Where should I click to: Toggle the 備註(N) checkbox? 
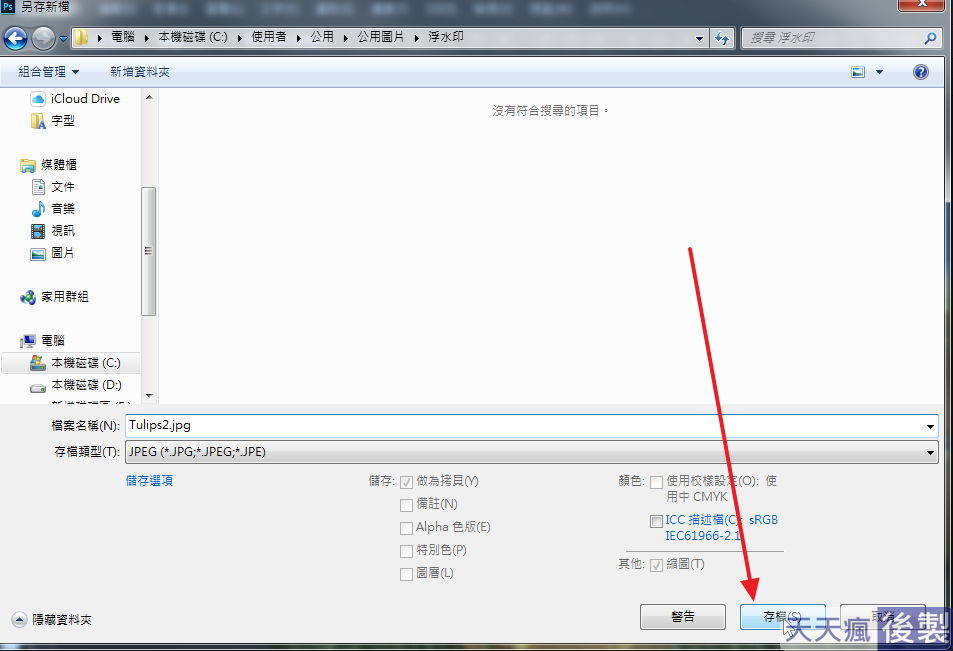[406, 505]
